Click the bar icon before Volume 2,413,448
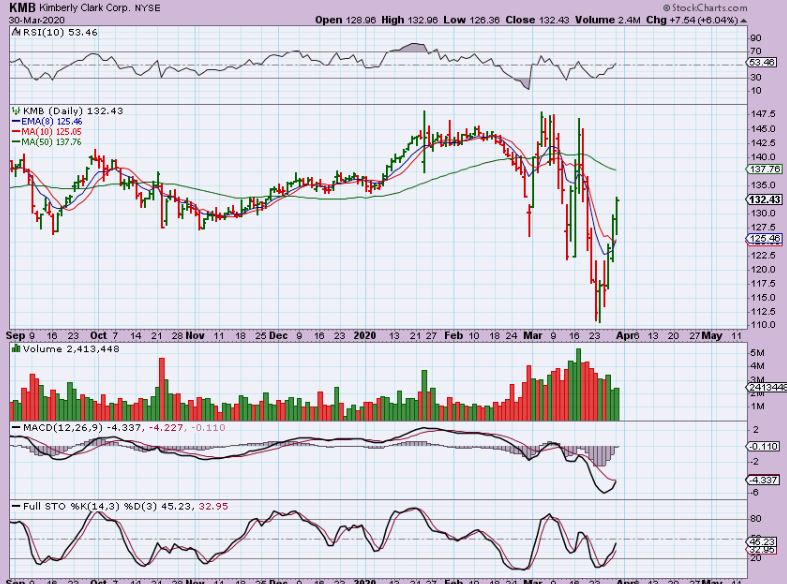787x584 pixels. 17,349
